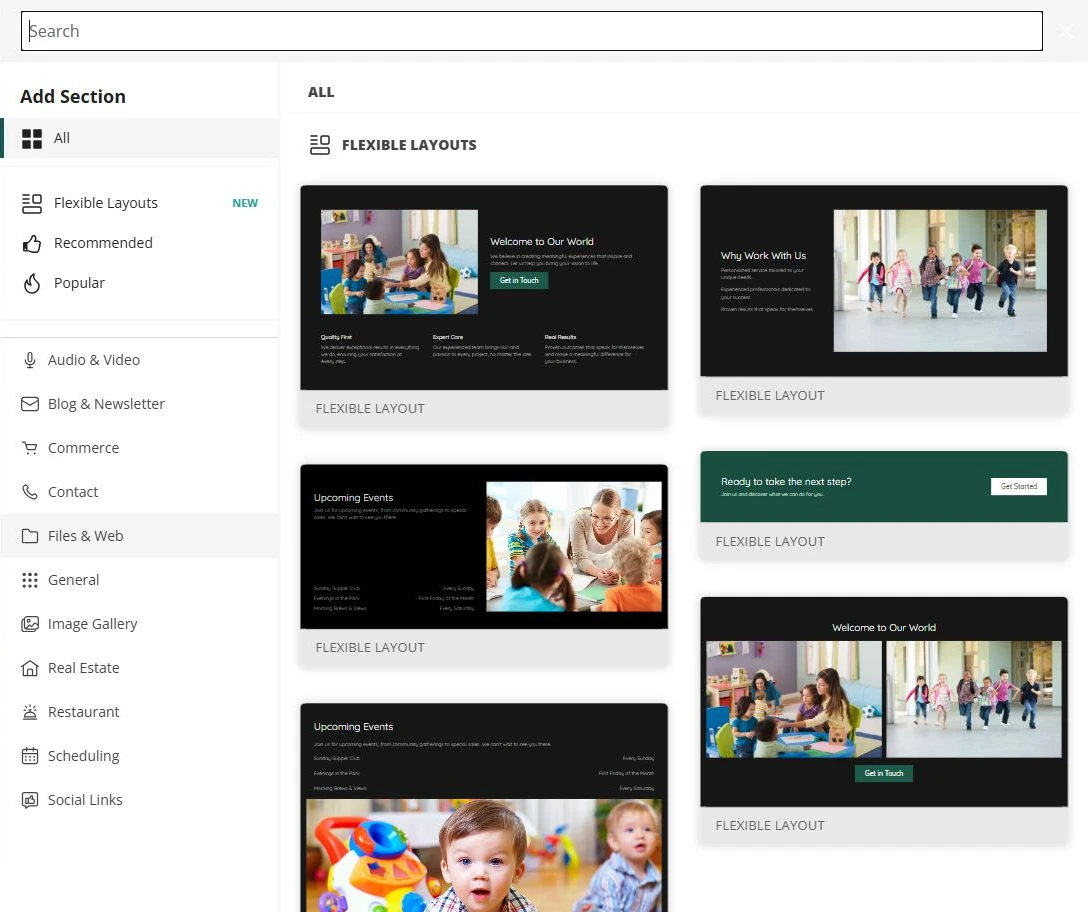The width and height of the screenshot is (1088, 912).
Task: Open Social Links category label
Action: (x=85, y=800)
